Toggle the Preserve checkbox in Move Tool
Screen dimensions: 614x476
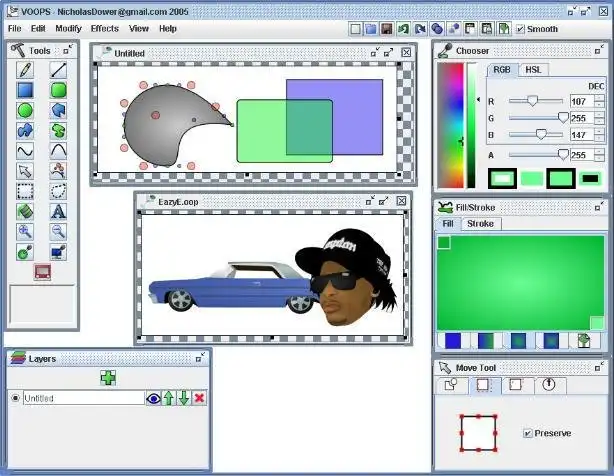pos(527,433)
